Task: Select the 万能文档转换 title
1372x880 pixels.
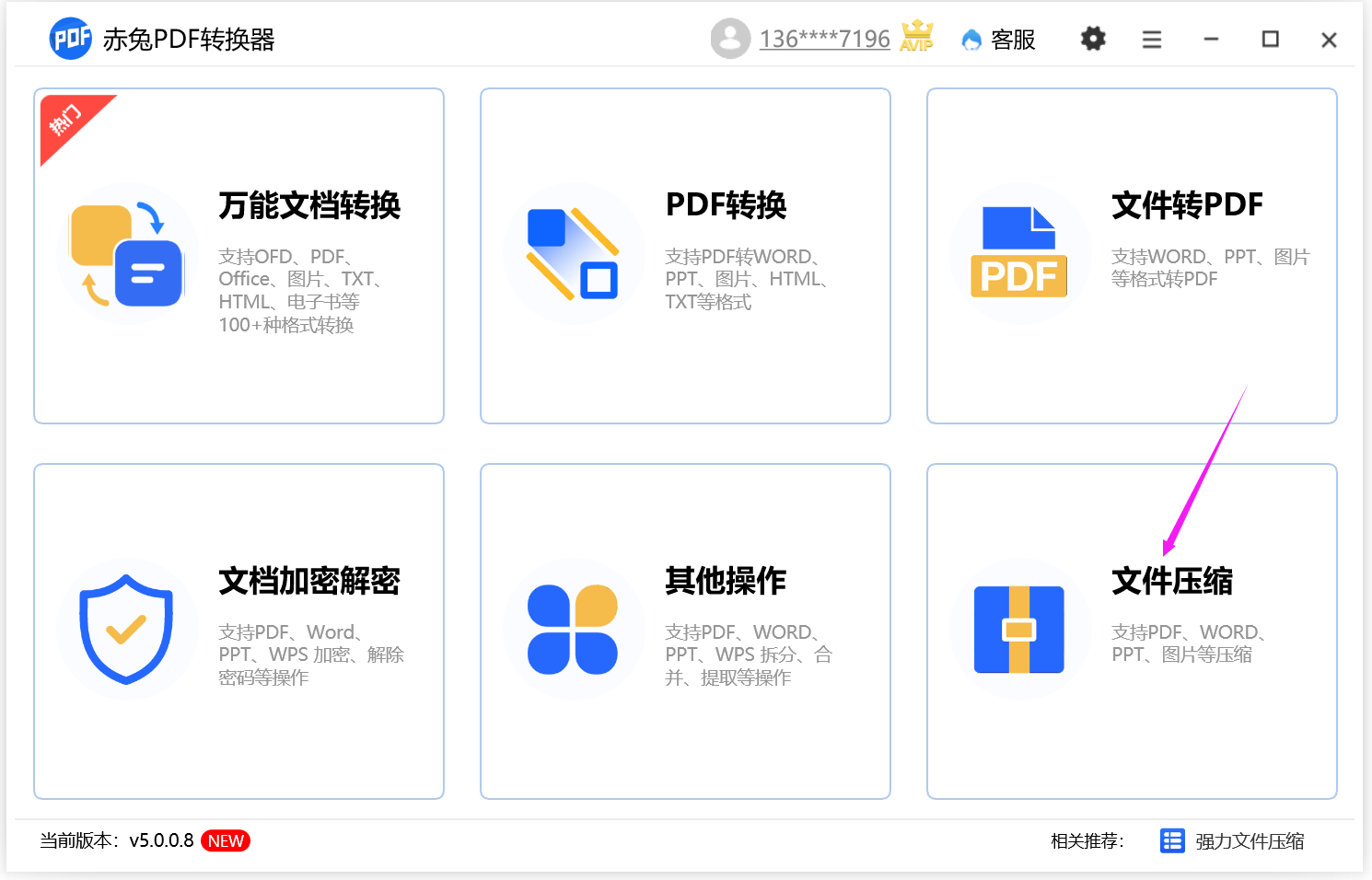Action: pyautogui.click(x=309, y=204)
